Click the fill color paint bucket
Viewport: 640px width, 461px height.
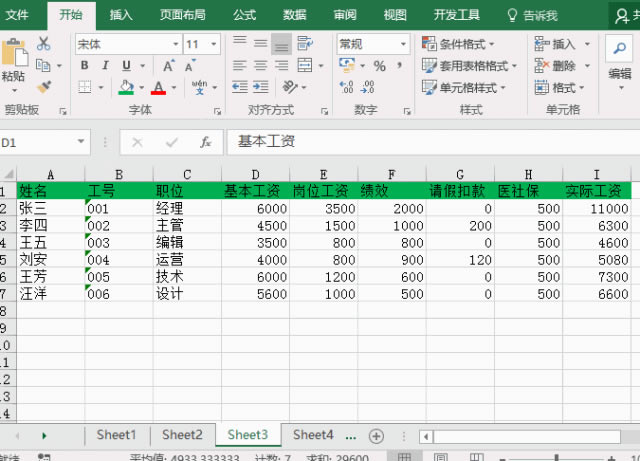pyautogui.click(x=126, y=88)
